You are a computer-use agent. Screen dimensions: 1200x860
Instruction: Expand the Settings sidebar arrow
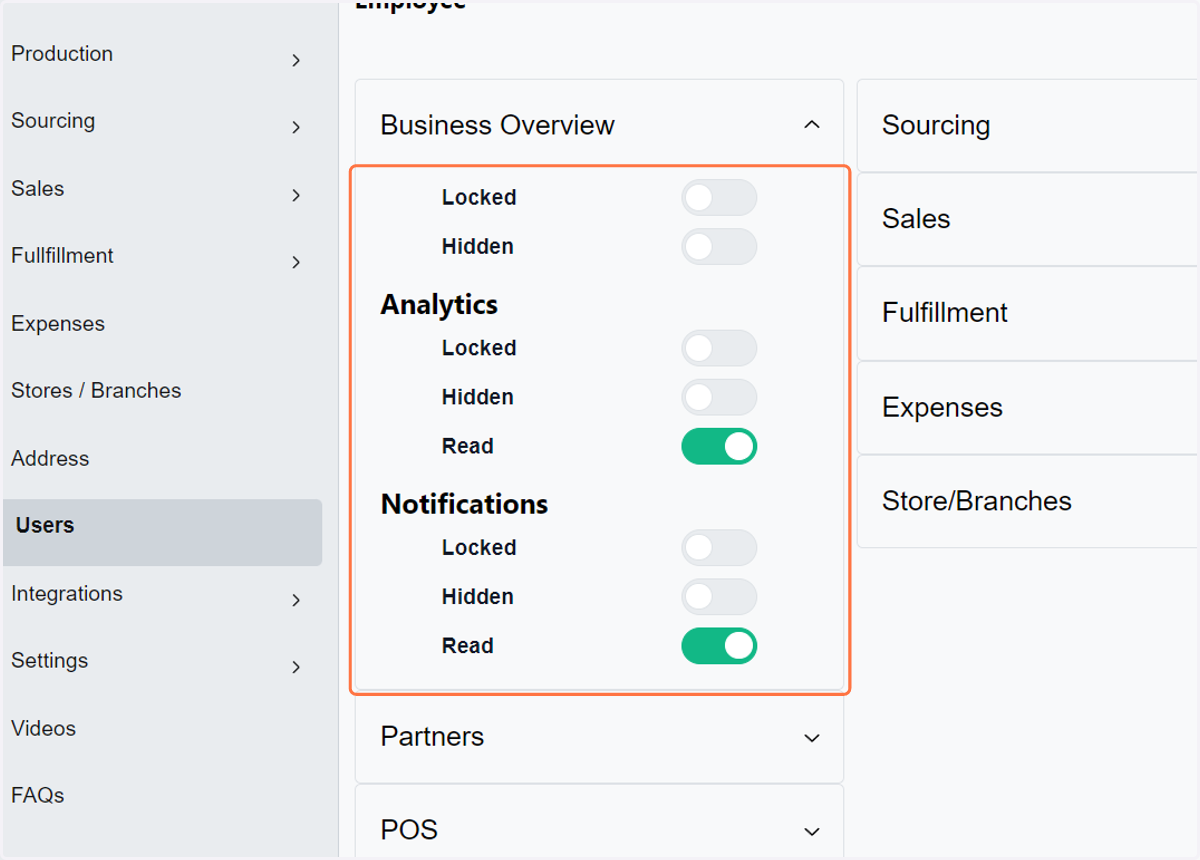click(296, 667)
